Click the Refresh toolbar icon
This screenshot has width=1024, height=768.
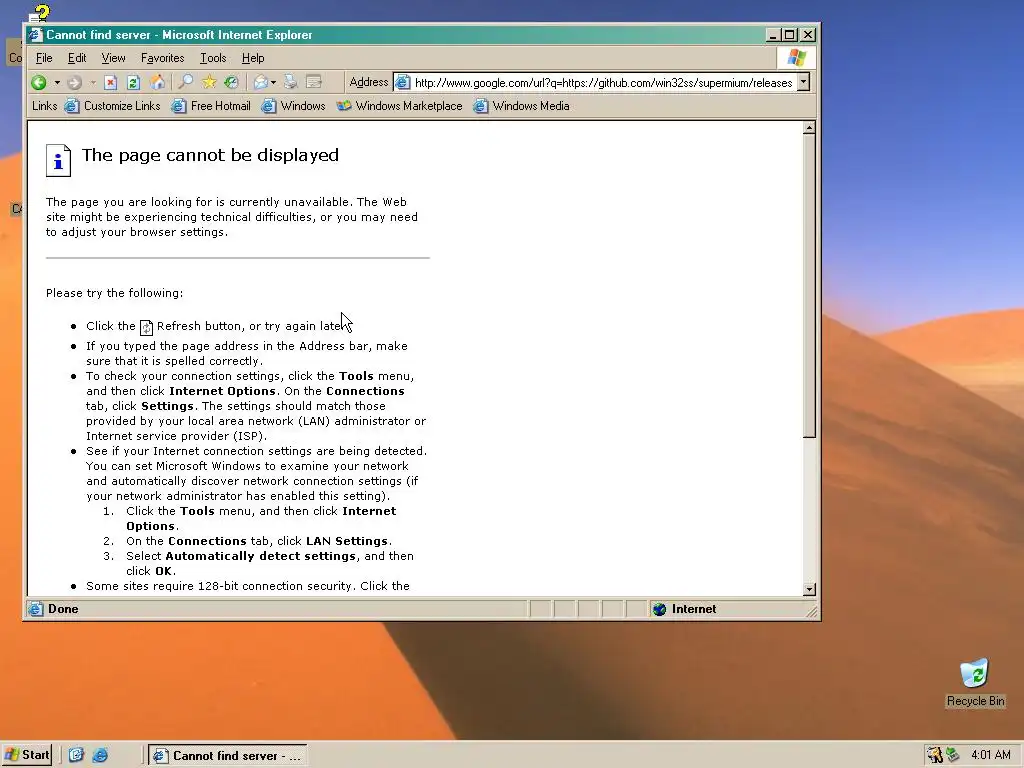[133, 82]
